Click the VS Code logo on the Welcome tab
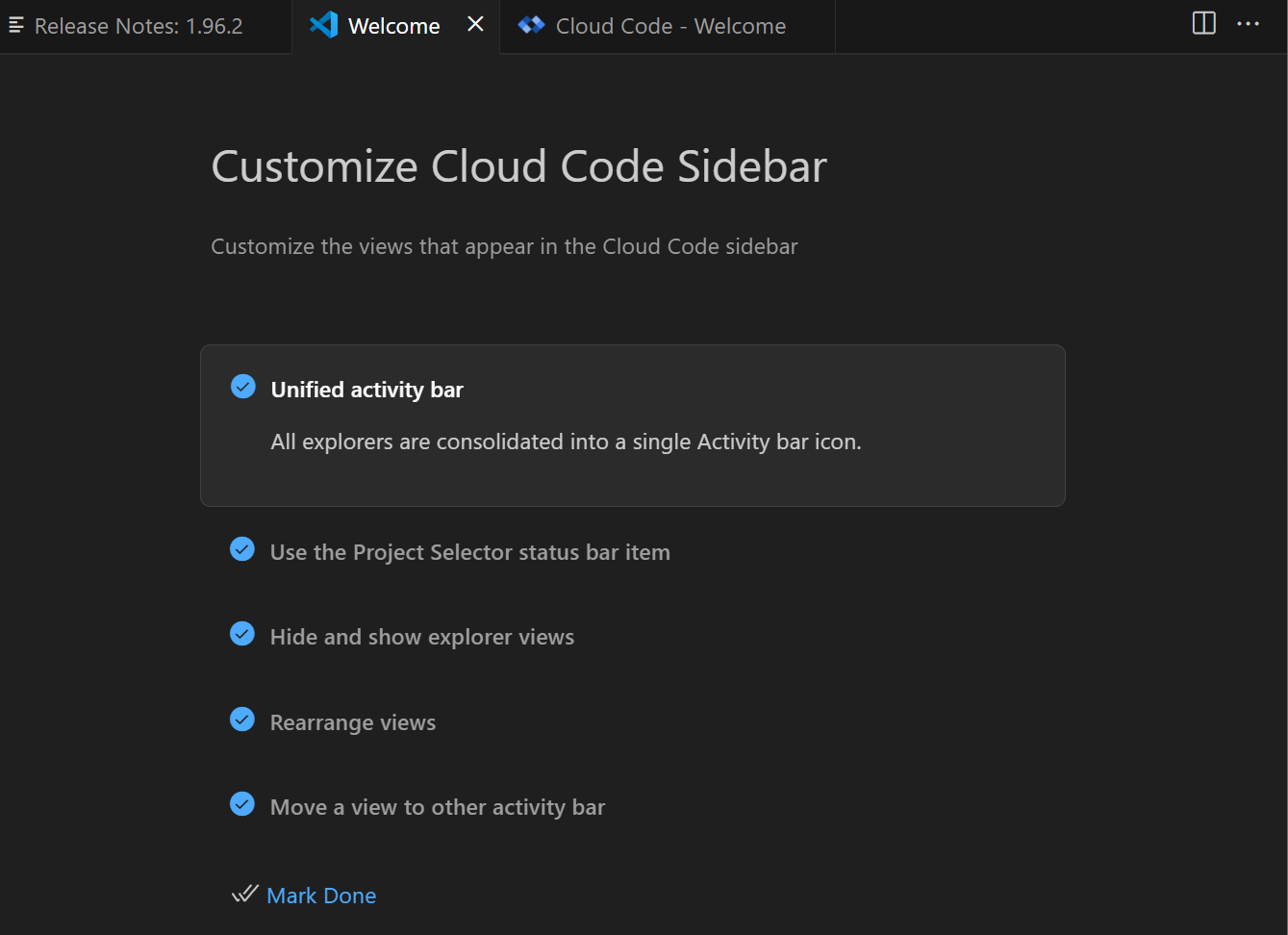1288x935 pixels. (x=323, y=25)
